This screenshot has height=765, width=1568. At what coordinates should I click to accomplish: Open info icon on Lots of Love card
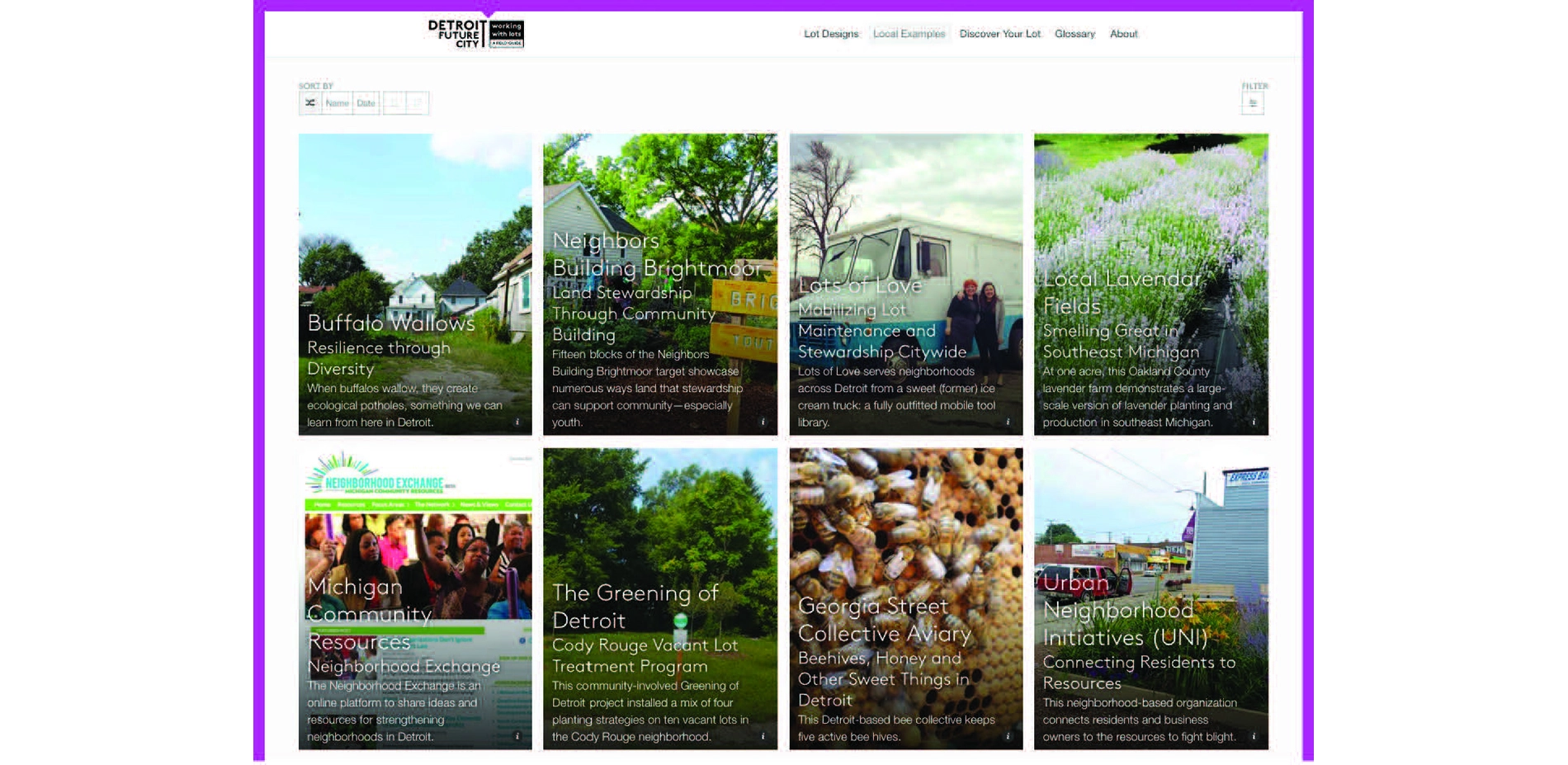click(1008, 422)
